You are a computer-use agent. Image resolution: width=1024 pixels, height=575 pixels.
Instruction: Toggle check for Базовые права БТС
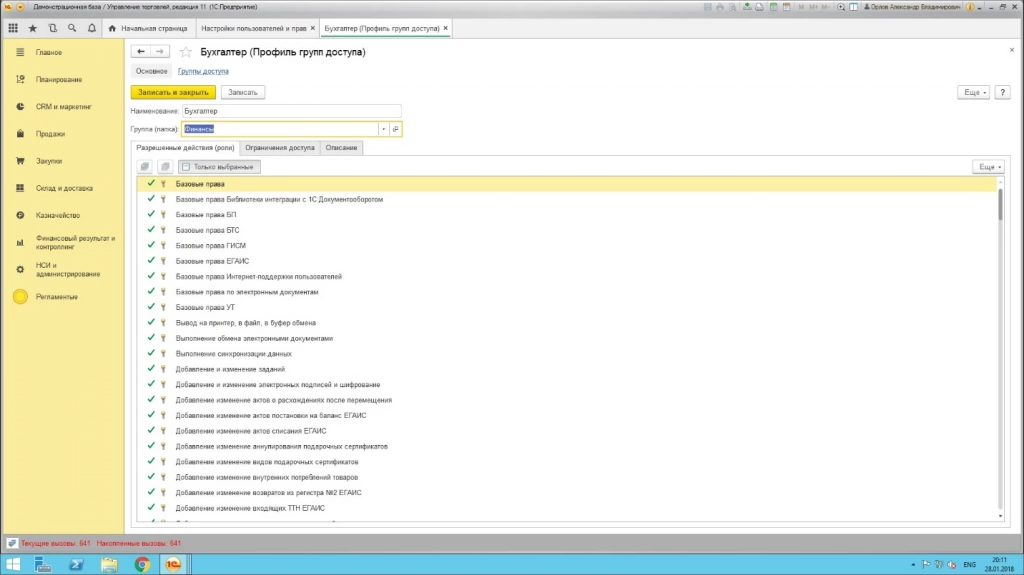[151, 230]
